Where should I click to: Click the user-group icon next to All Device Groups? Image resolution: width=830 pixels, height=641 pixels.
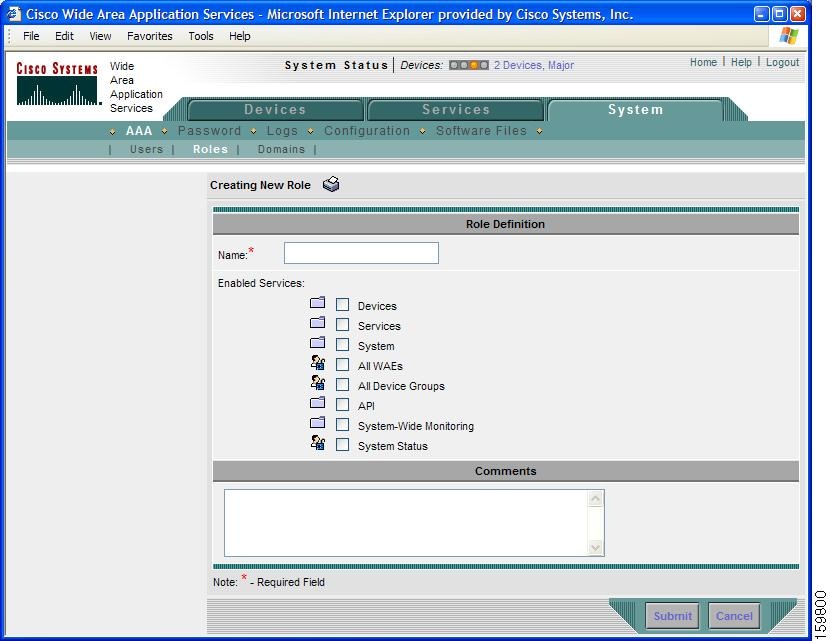[318, 383]
